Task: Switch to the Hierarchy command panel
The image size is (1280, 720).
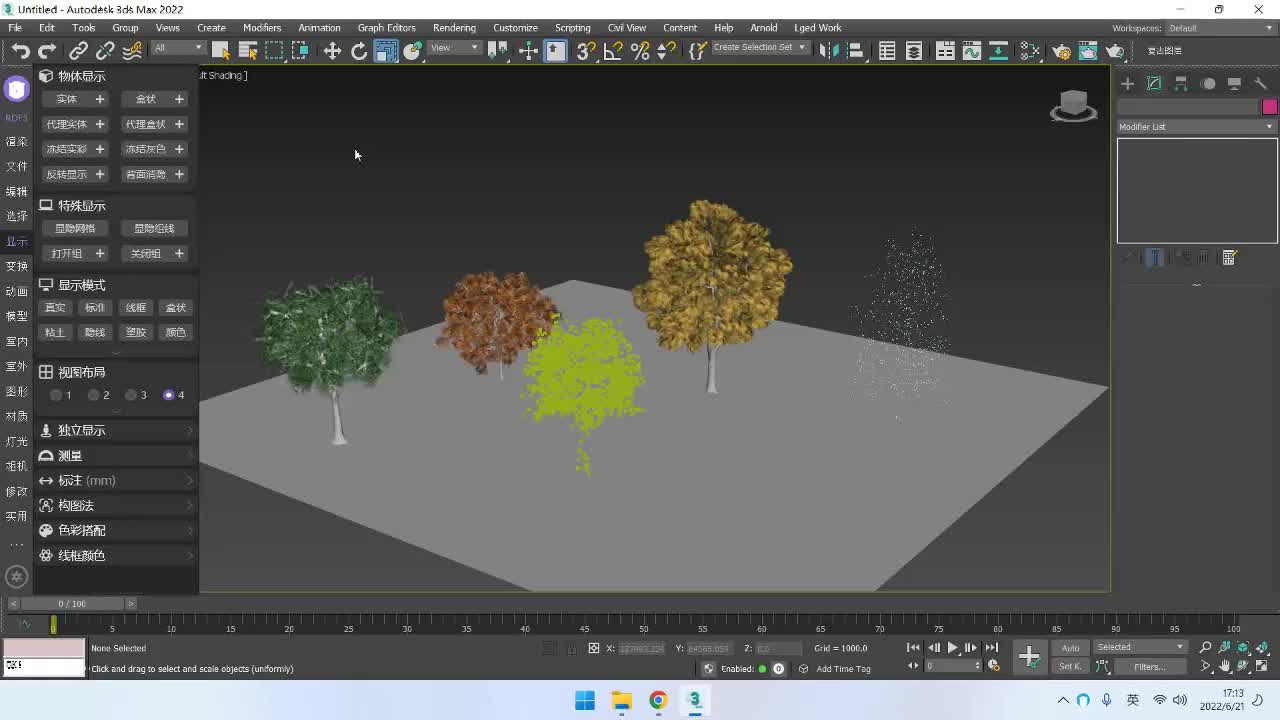Action: [x=1181, y=84]
